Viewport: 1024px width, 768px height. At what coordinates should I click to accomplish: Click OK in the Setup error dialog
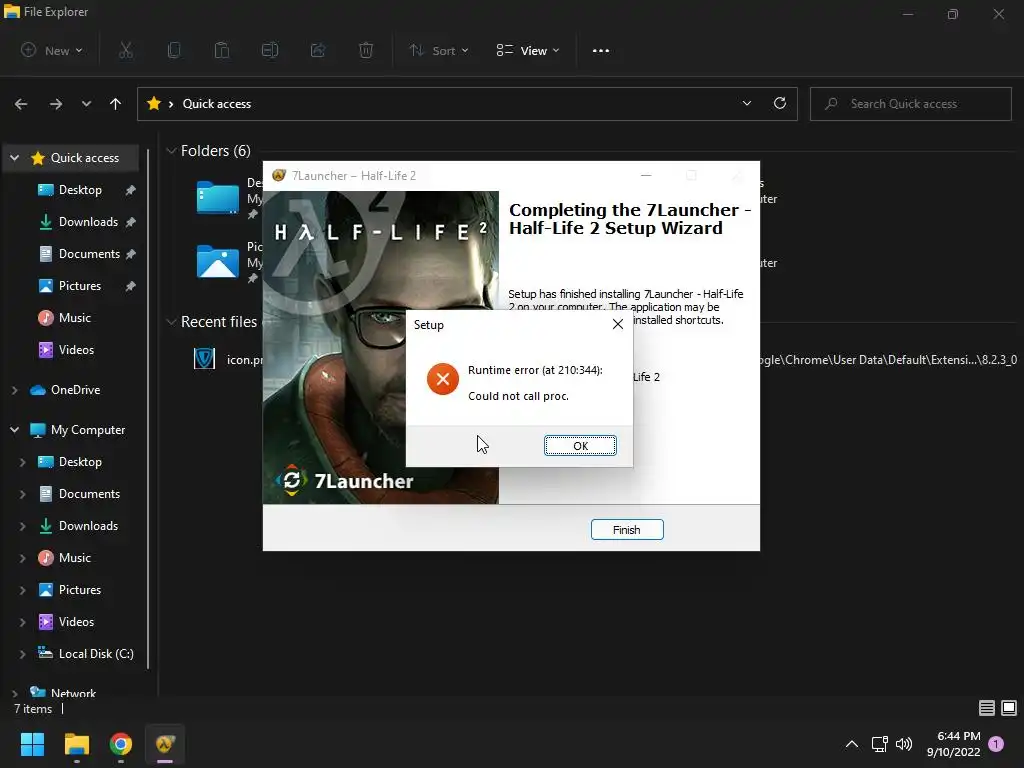[x=580, y=445]
